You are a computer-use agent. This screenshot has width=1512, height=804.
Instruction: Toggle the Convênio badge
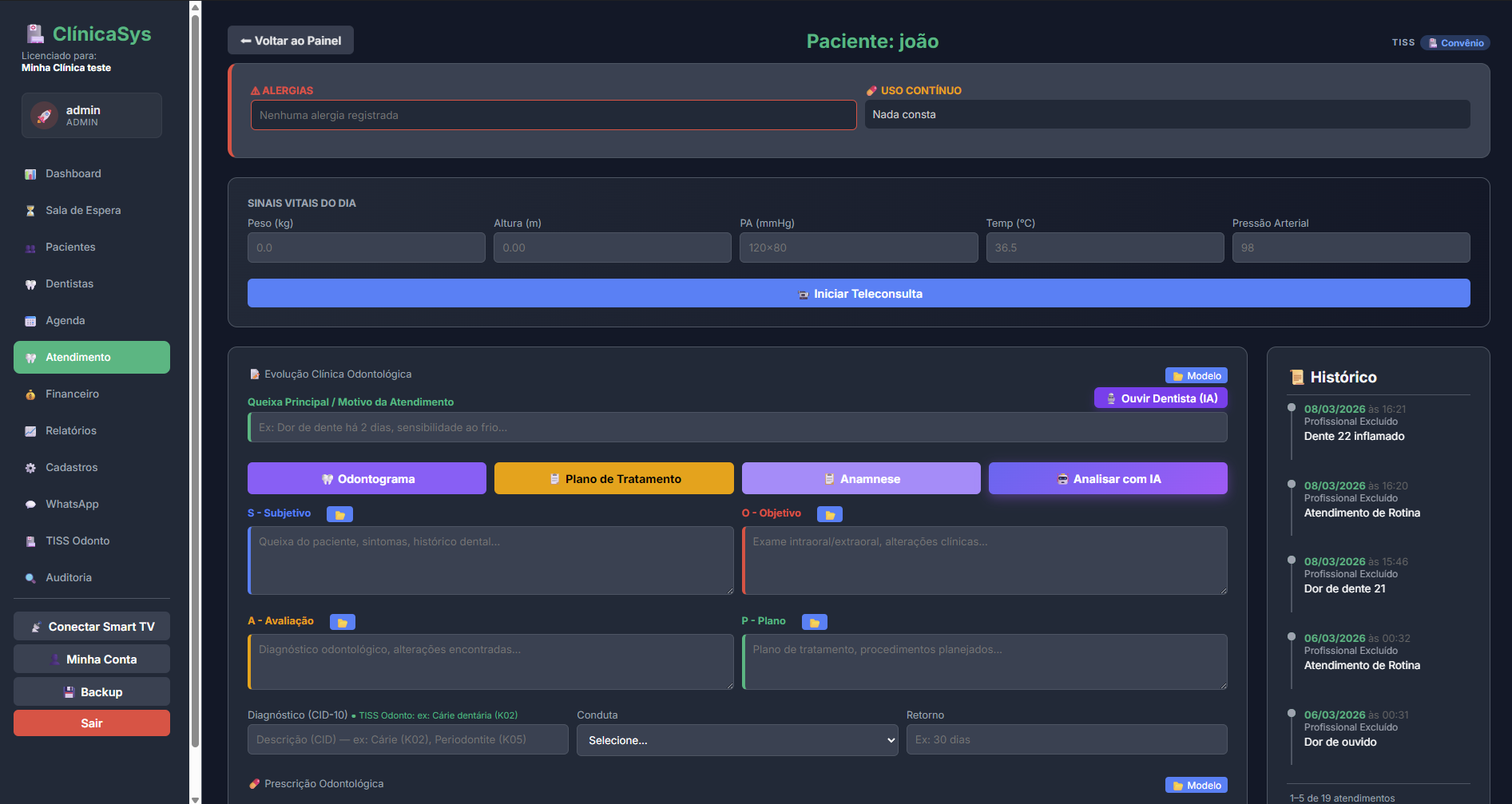(1454, 43)
